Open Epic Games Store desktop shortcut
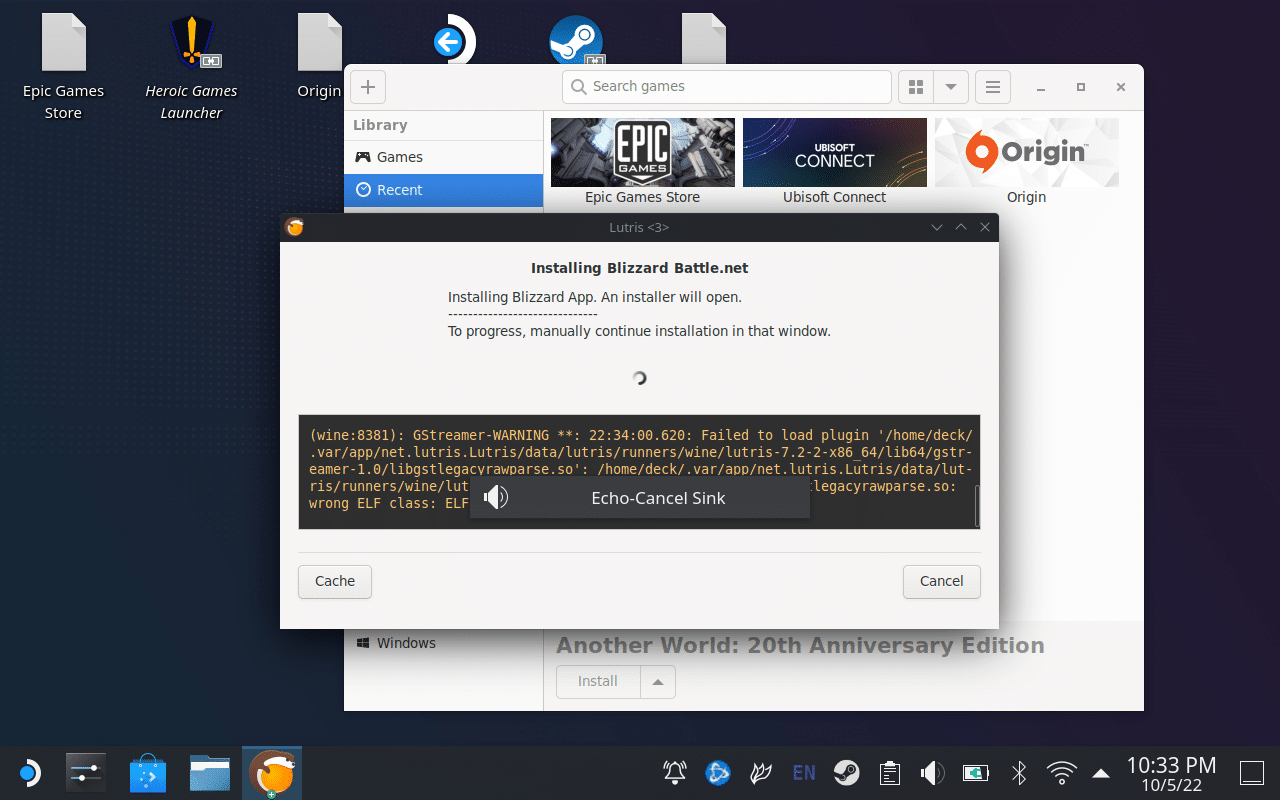The image size is (1280, 800). point(63,66)
